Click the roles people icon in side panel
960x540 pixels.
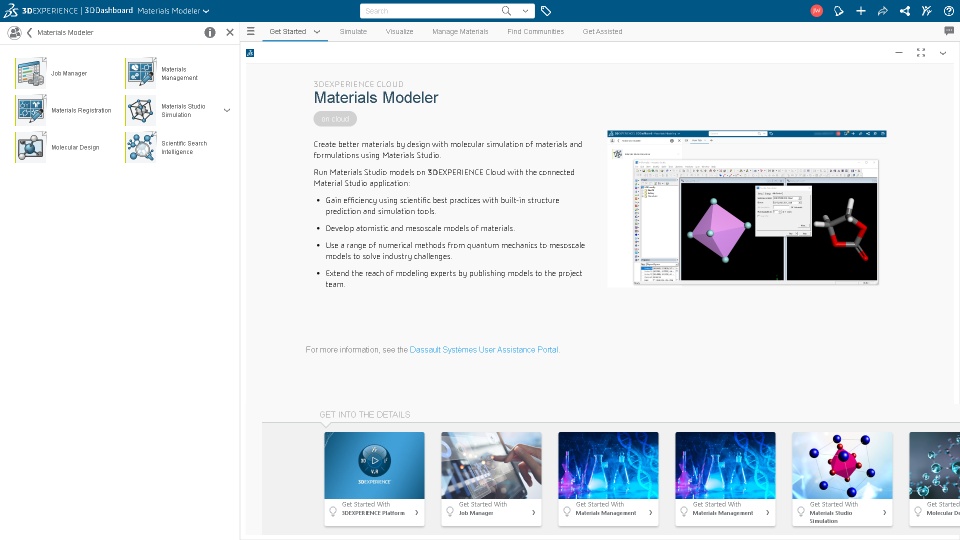coord(14,32)
